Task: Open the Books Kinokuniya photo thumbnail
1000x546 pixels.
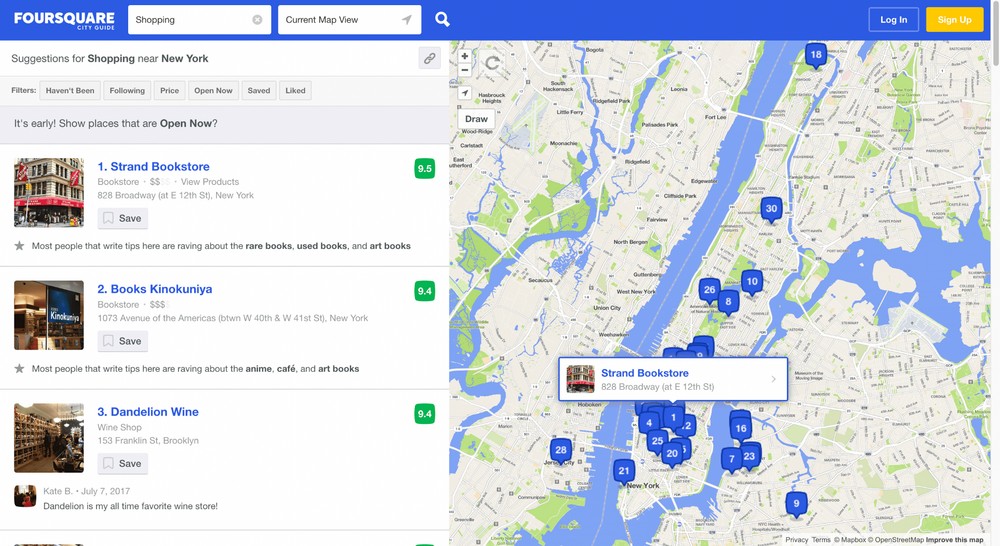Action: pos(49,315)
